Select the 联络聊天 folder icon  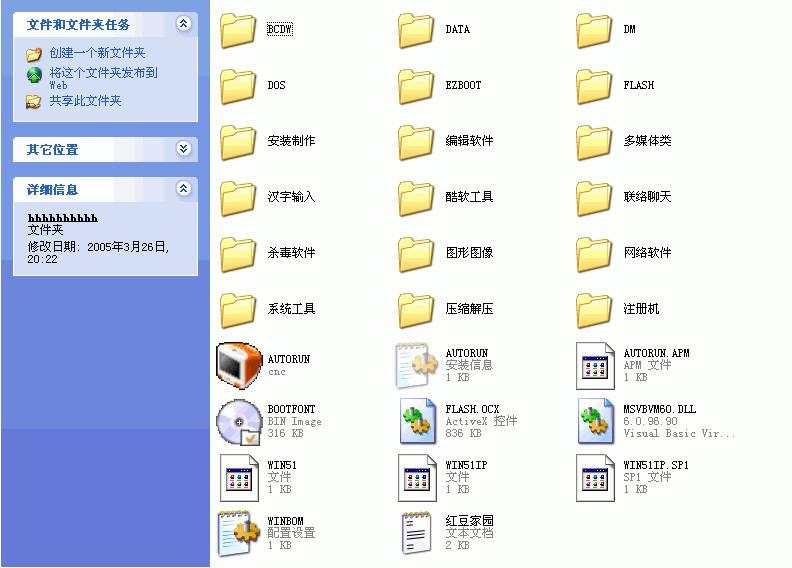coord(594,198)
